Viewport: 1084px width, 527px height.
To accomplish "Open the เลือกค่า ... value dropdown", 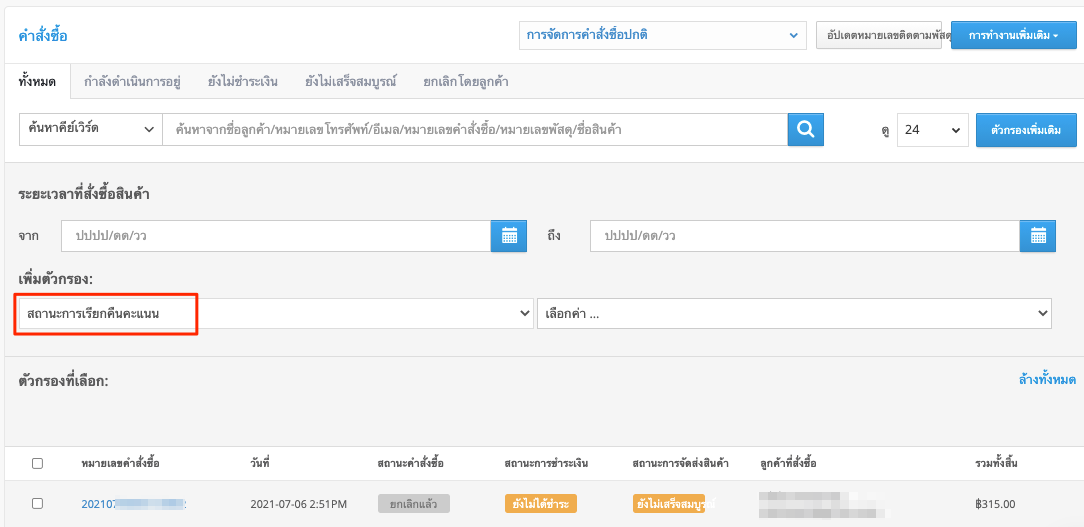I will pos(794,314).
